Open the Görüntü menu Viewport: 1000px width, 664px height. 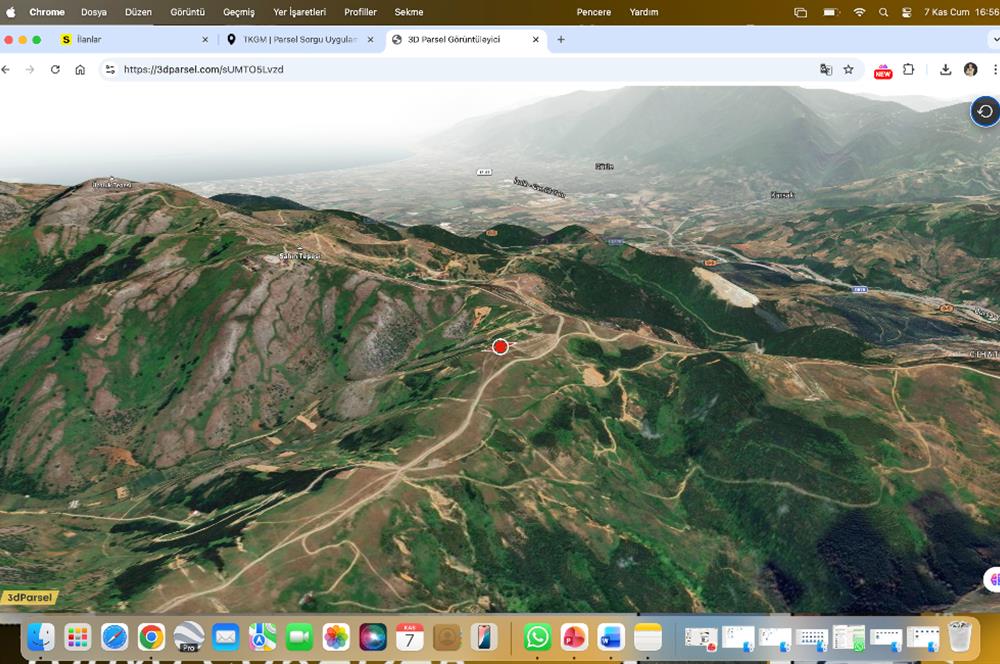(186, 12)
